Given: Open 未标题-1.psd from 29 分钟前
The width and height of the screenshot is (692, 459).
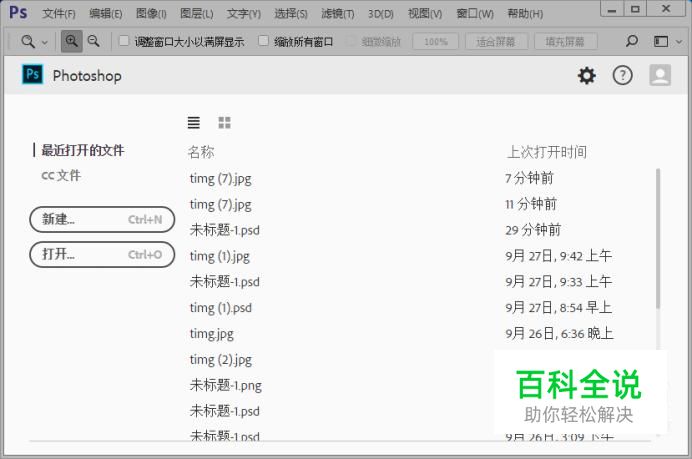Looking at the screenshot, I should 225,230.
